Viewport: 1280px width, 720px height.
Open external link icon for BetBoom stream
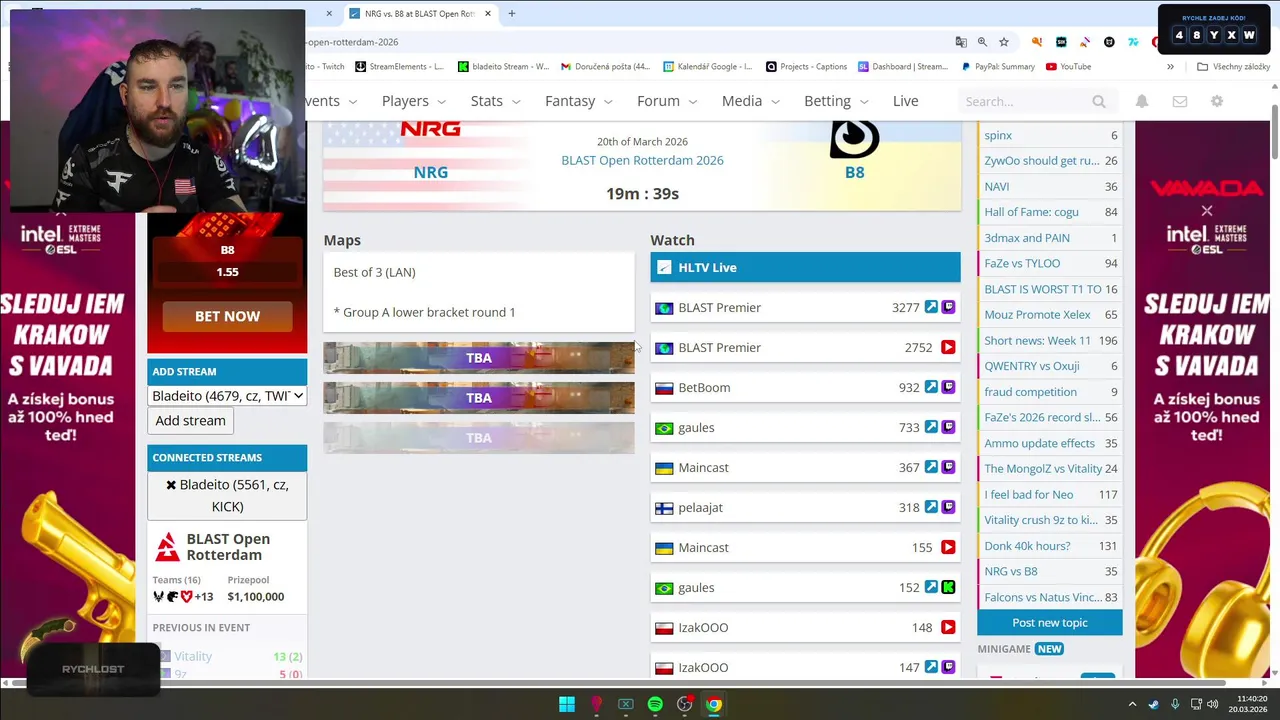click(931, 387)
